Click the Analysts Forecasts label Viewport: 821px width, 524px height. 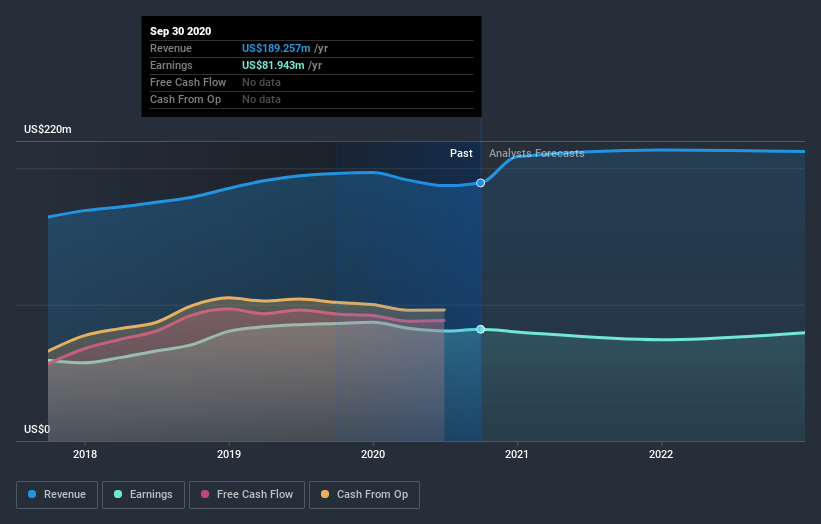pos(537,153)
